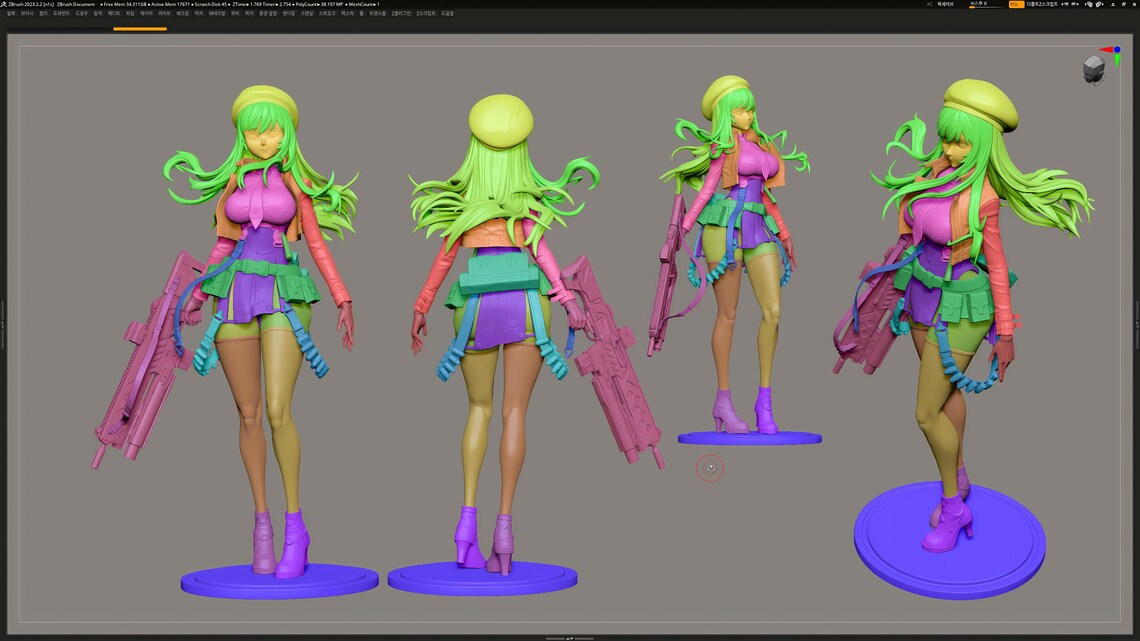Click the ZBrush logo icon in title bar

[4, 4]
